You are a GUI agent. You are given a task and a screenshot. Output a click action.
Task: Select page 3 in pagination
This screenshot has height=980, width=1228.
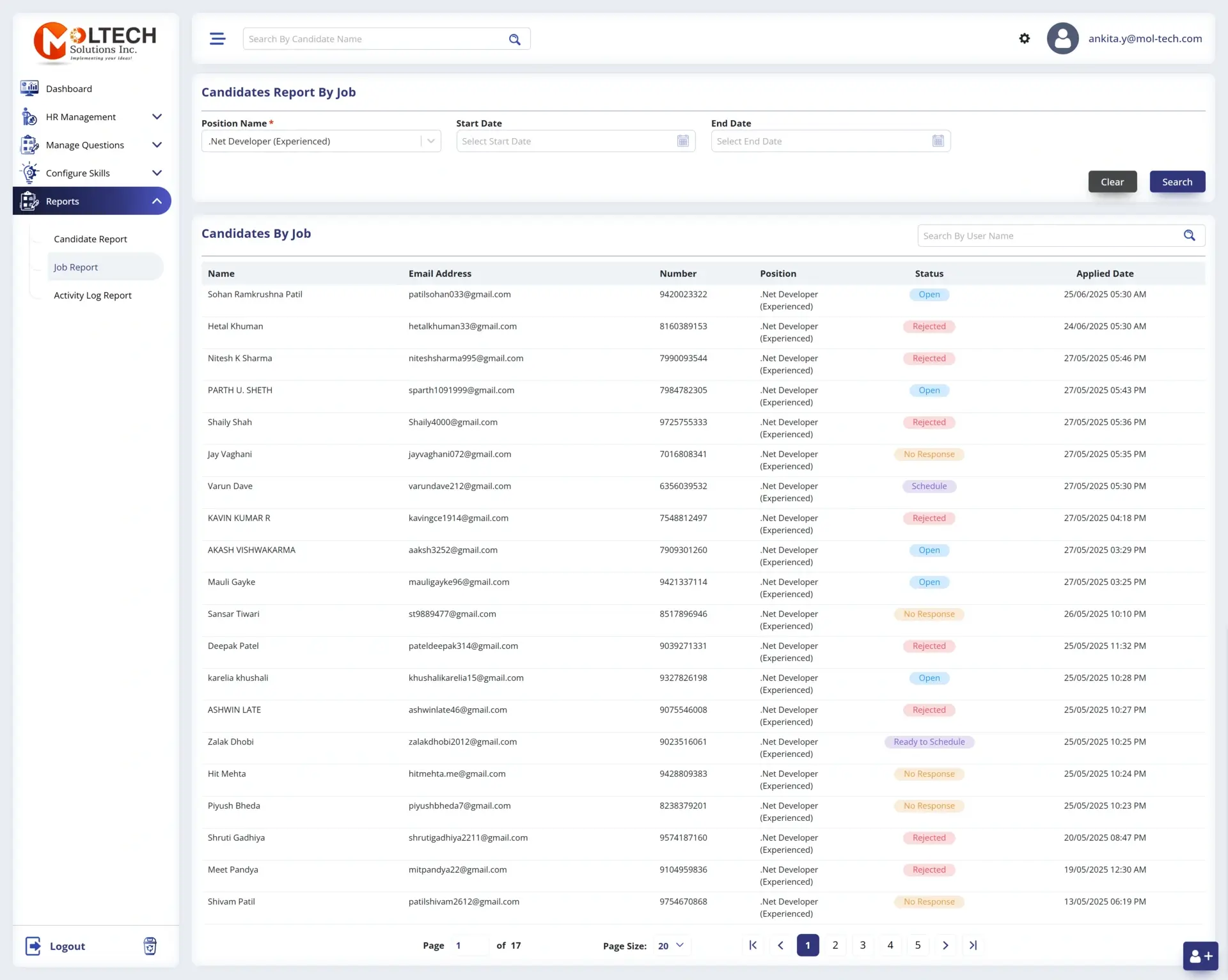click(863, 945)
